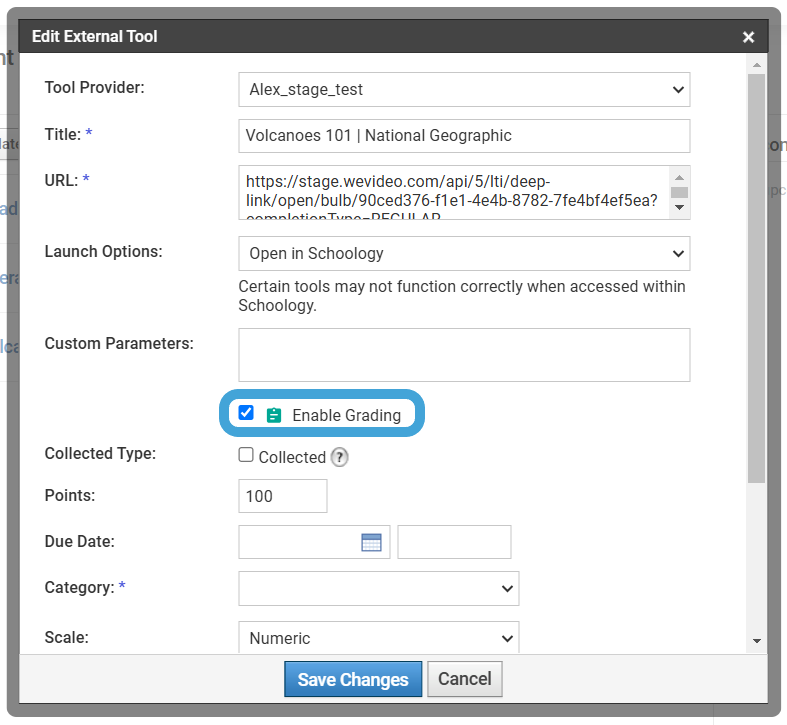The width and height of the screenshot is (787, 725).
Task: Open the Scale dropdown set to Numeric
Action: 378,638
